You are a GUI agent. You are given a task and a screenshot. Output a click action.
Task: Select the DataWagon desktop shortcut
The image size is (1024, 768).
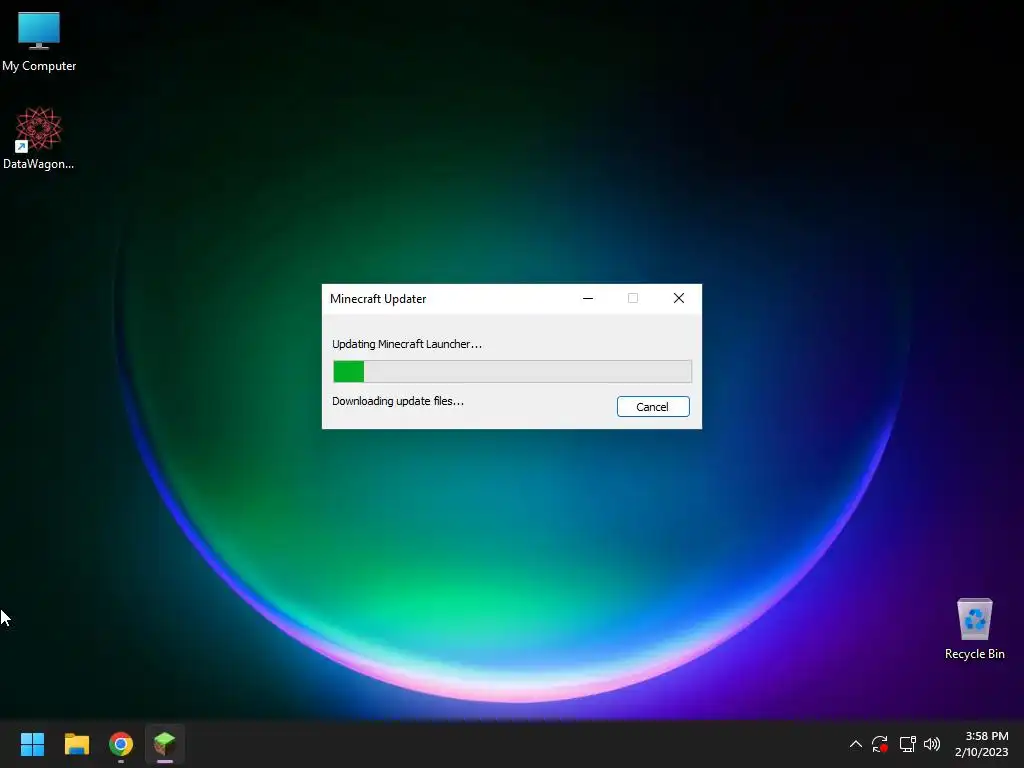(39, 138)
